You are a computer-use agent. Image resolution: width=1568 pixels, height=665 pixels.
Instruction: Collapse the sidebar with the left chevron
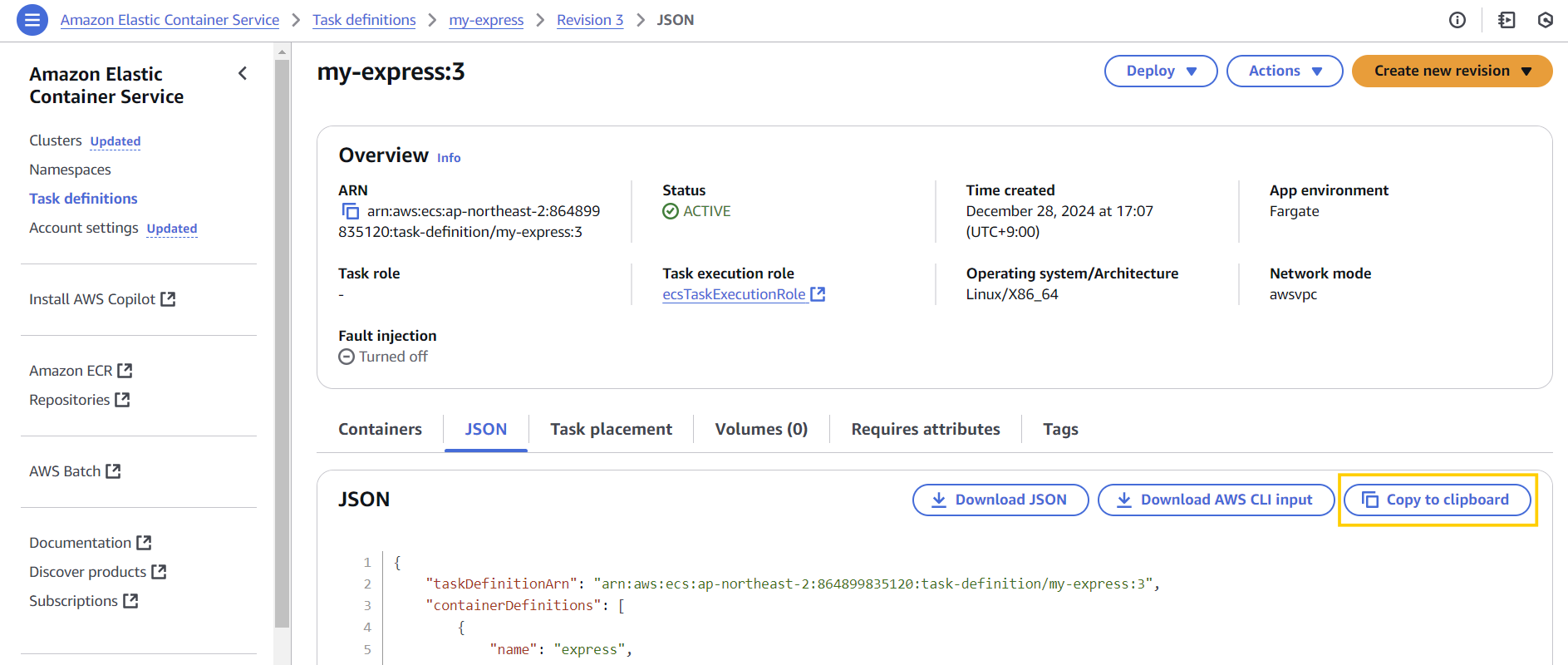pyautogui.click(x=243, y=73)
